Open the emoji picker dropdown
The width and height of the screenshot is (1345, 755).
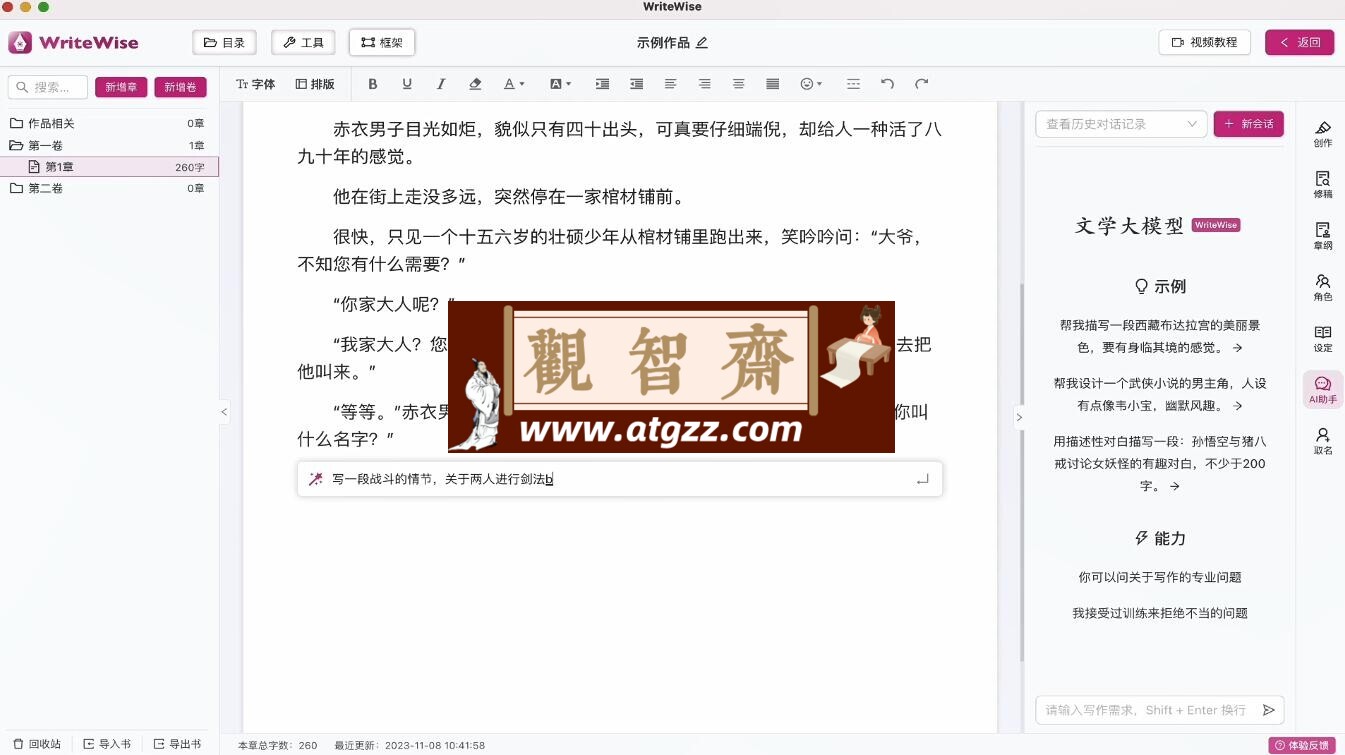(x=811, y=84)
